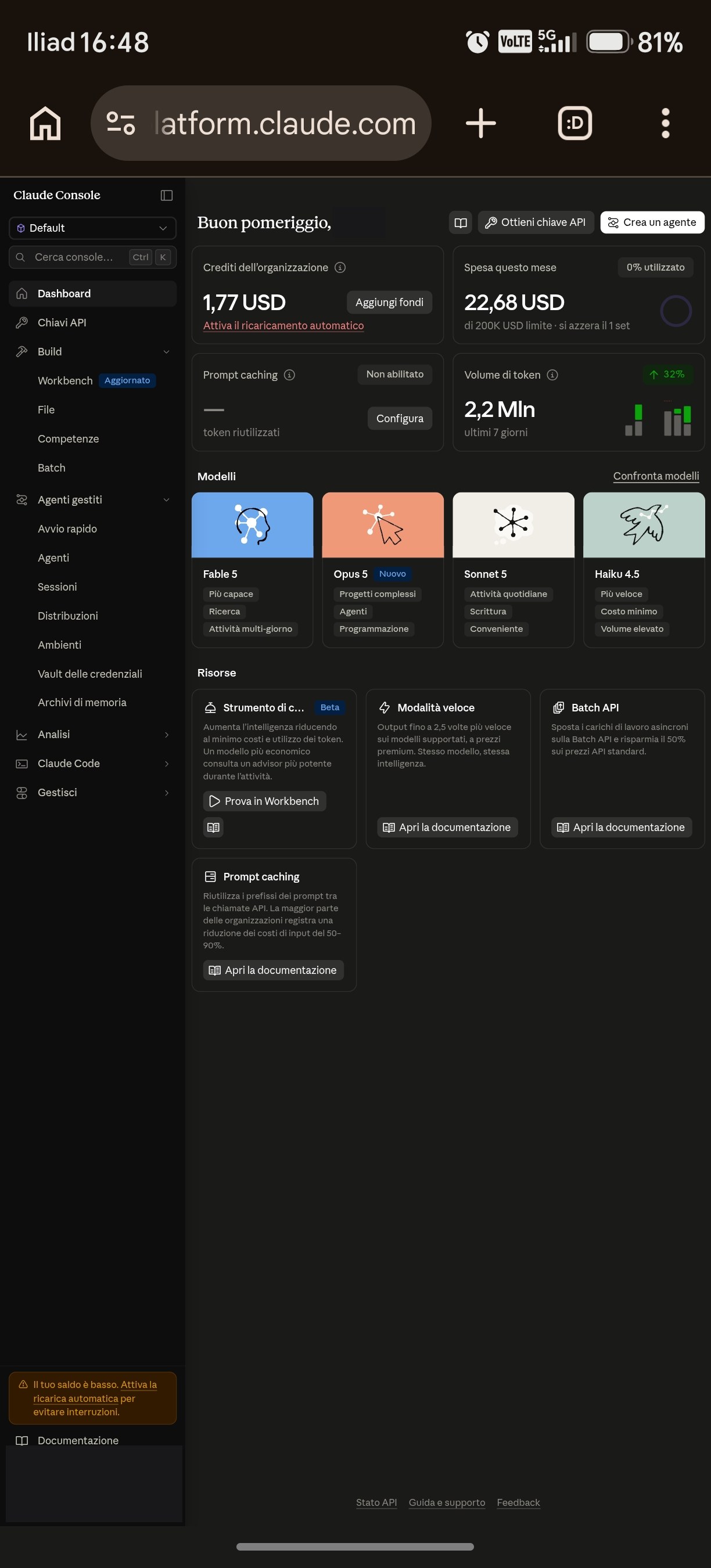711x1568 pixels.
Task: Click the Non abilitato status badge
Action: tap(395, 375)
